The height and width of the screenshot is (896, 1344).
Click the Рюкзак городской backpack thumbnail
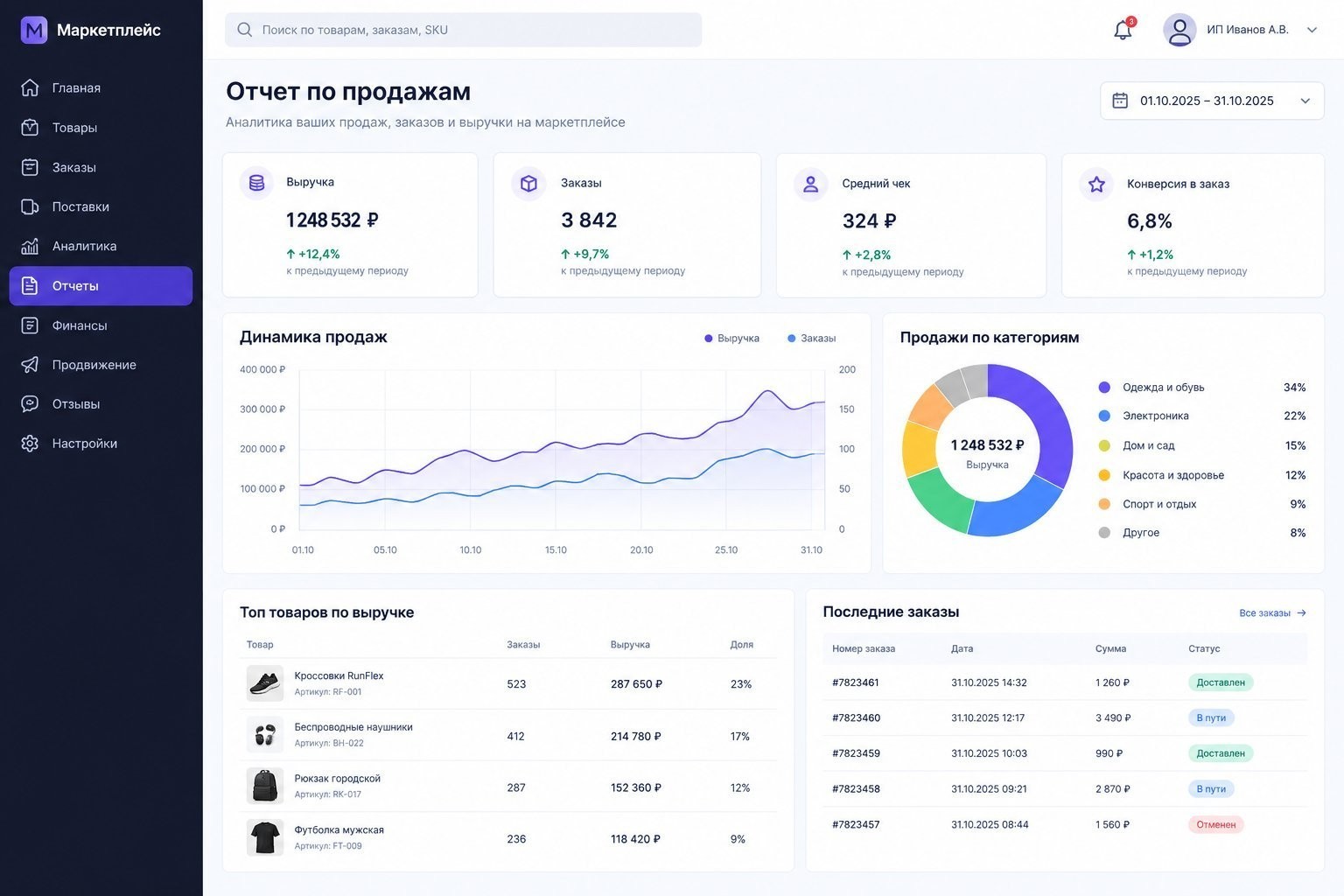point(264,786)
